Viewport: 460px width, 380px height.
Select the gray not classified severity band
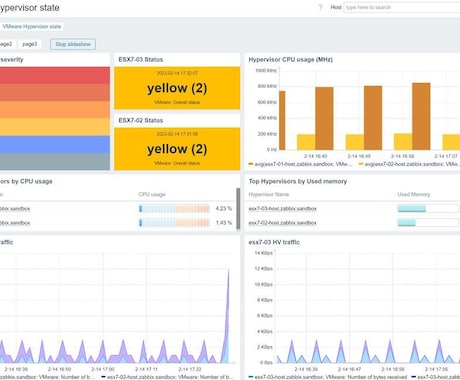click(55, 162)
